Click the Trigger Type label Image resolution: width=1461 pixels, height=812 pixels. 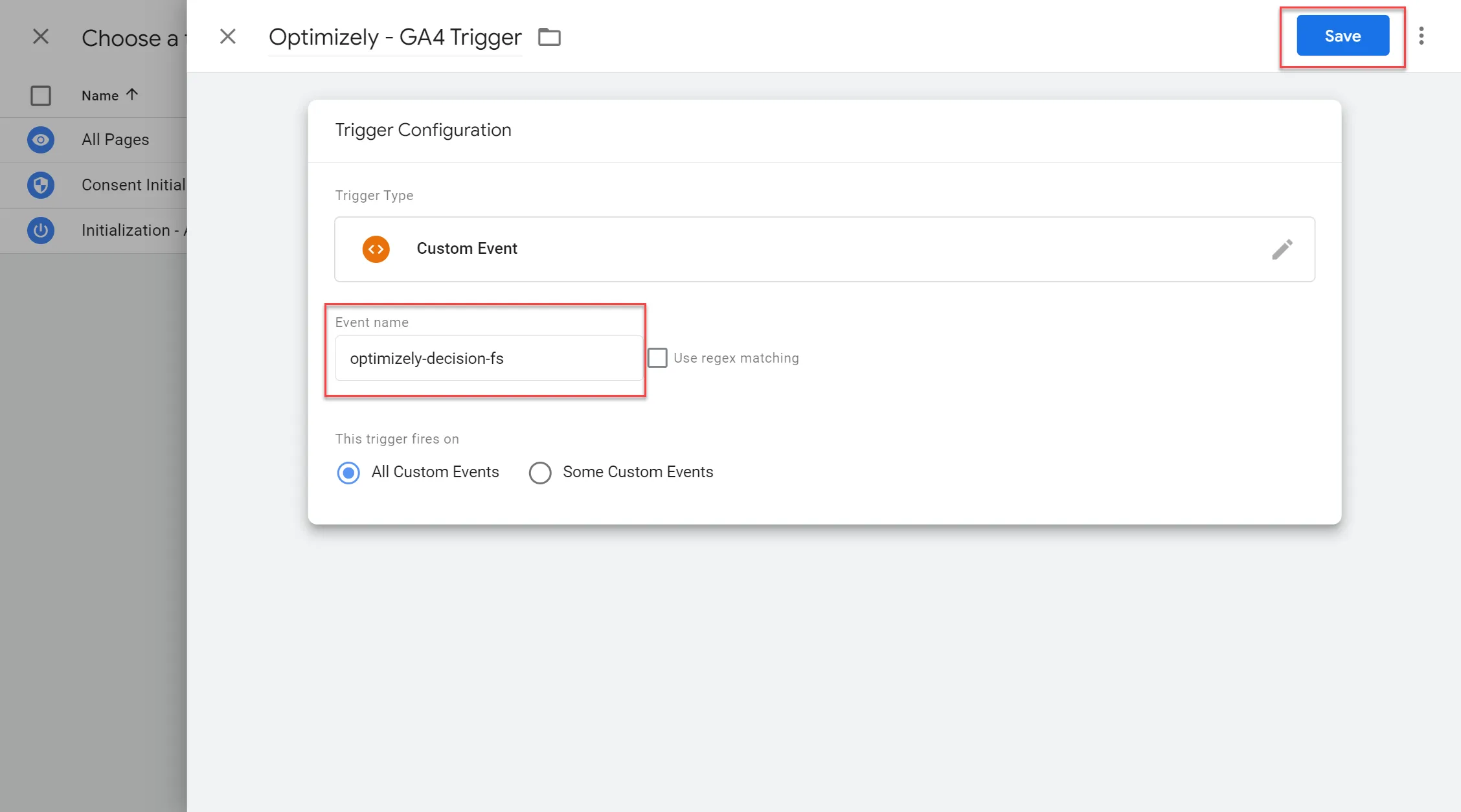tap(374, 196)
